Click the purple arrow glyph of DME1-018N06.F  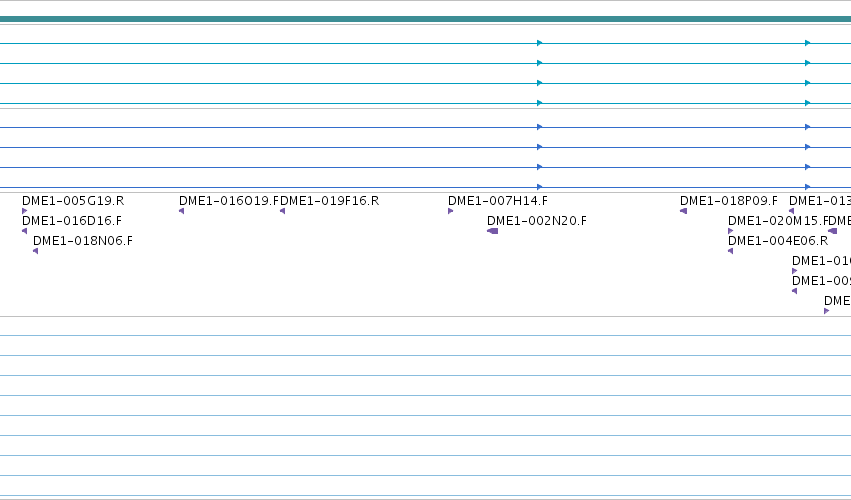click(35, 251)
